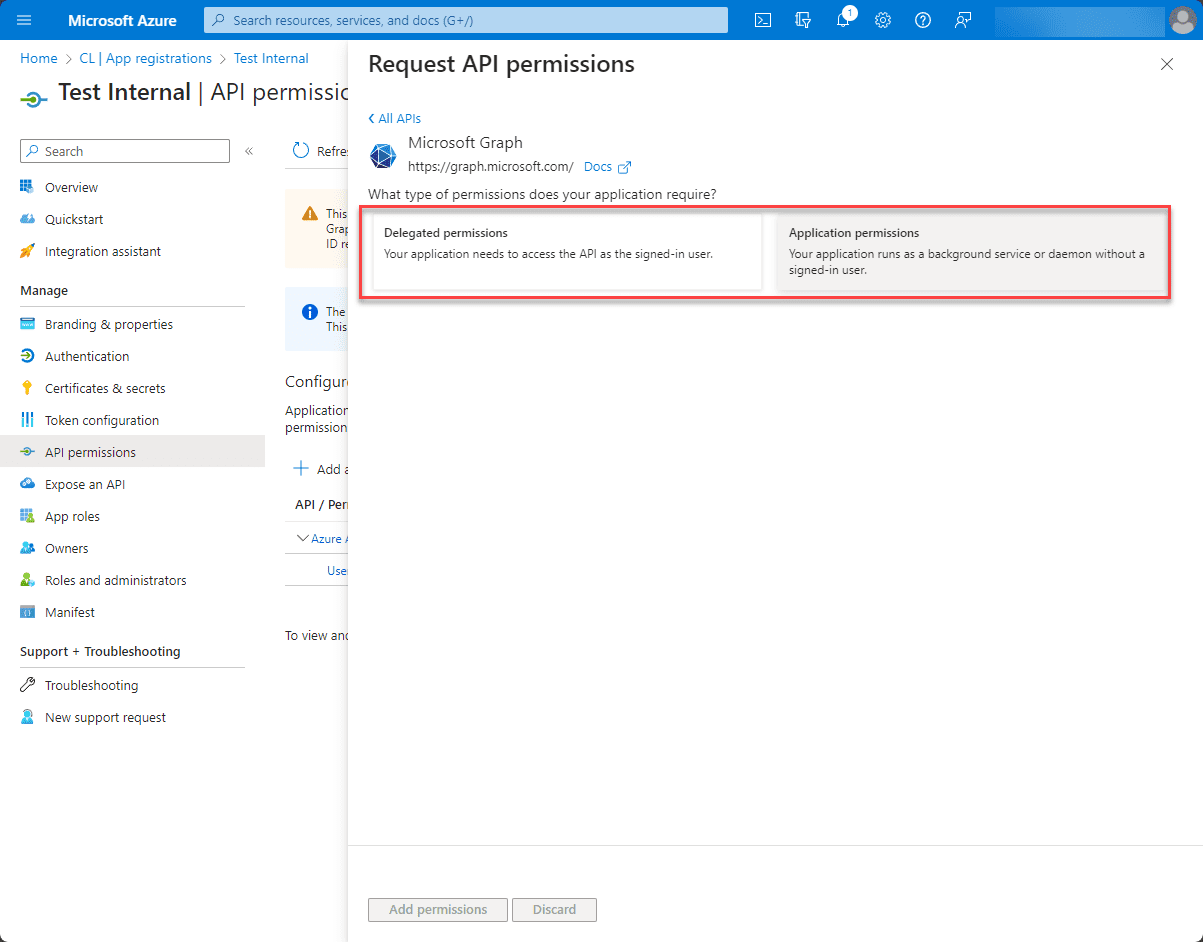Click the App roles icon
Screen dimensions: 1203x942
(x=27, y=516)
